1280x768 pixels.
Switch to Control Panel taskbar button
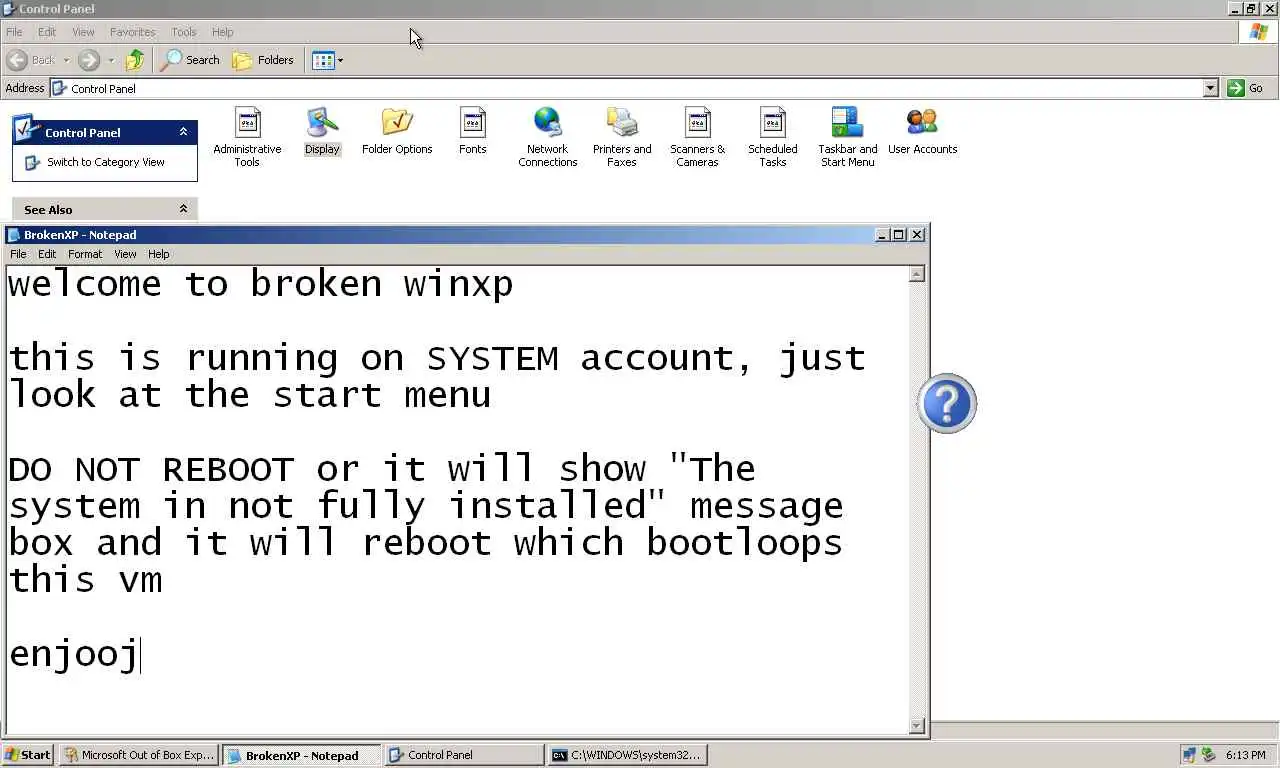tap(464, 755)
